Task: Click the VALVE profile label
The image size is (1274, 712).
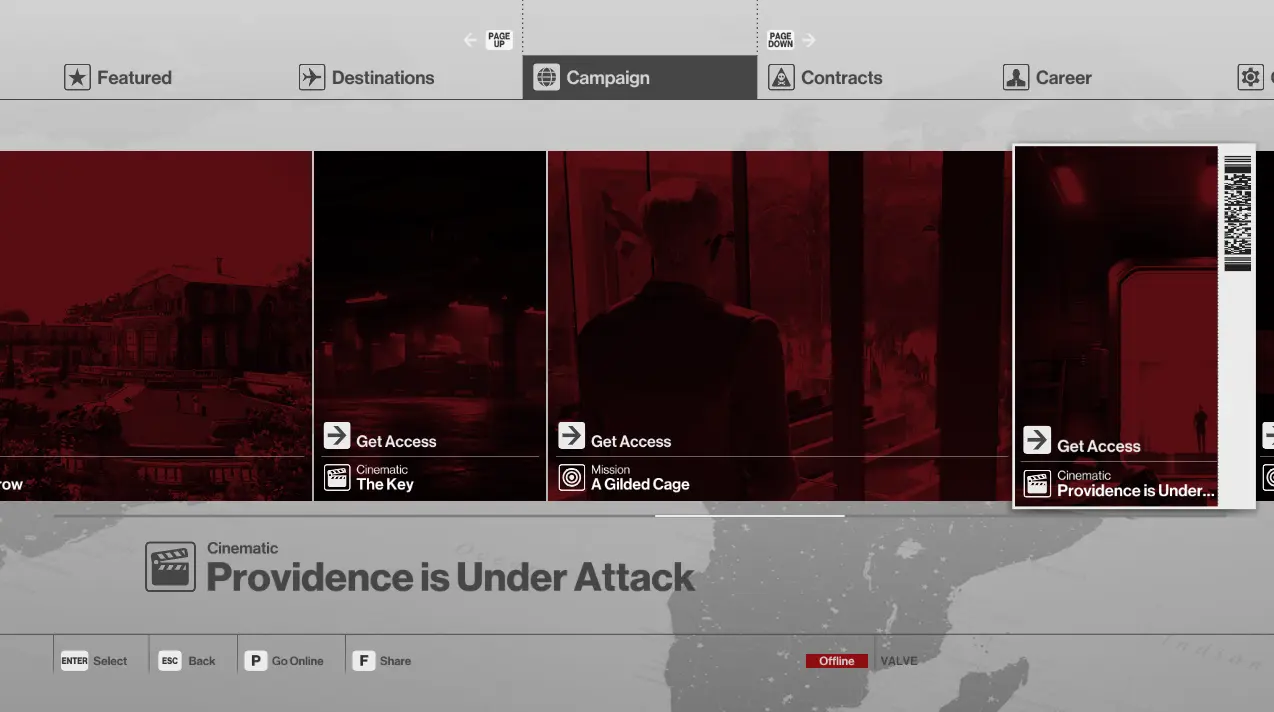Action: coord(899,661)
